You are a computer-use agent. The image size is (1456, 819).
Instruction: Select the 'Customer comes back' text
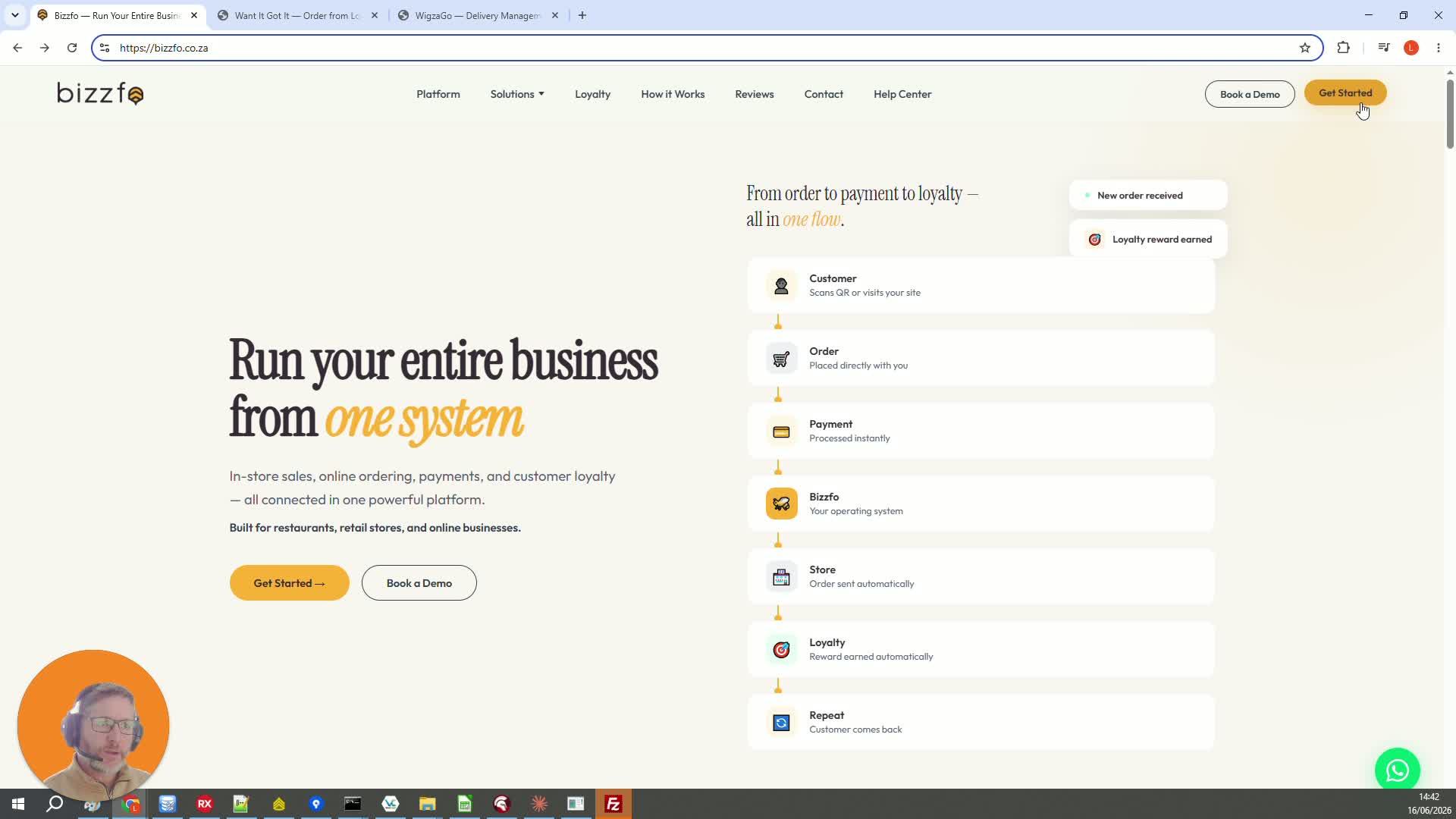point(855,730)
